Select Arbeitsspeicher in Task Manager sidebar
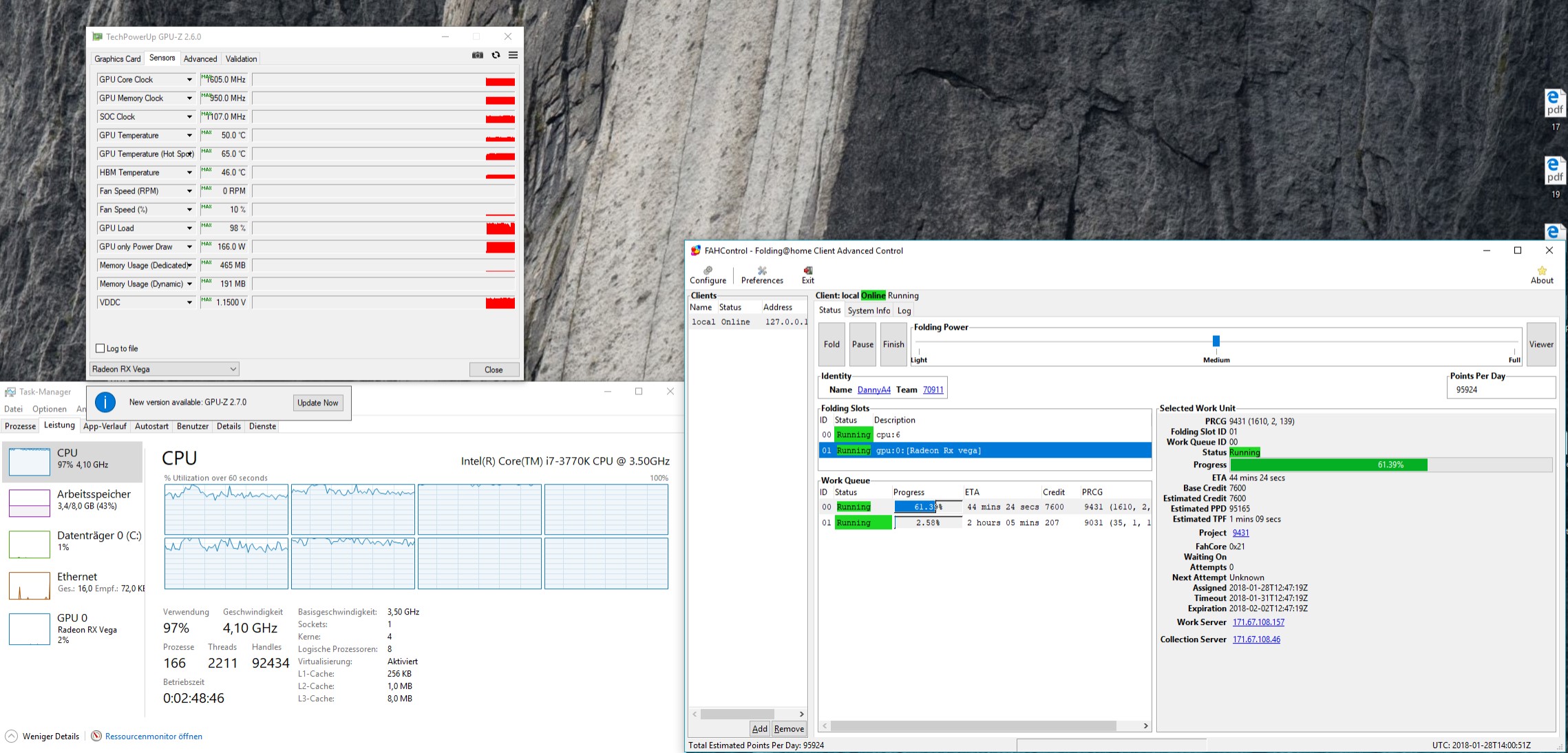Viewport: 1568px width, 753px height. pos(74,500)
